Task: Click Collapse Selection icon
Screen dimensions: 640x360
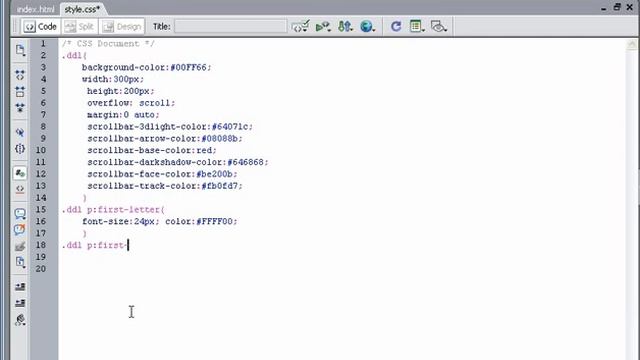Action: (20, 91)
